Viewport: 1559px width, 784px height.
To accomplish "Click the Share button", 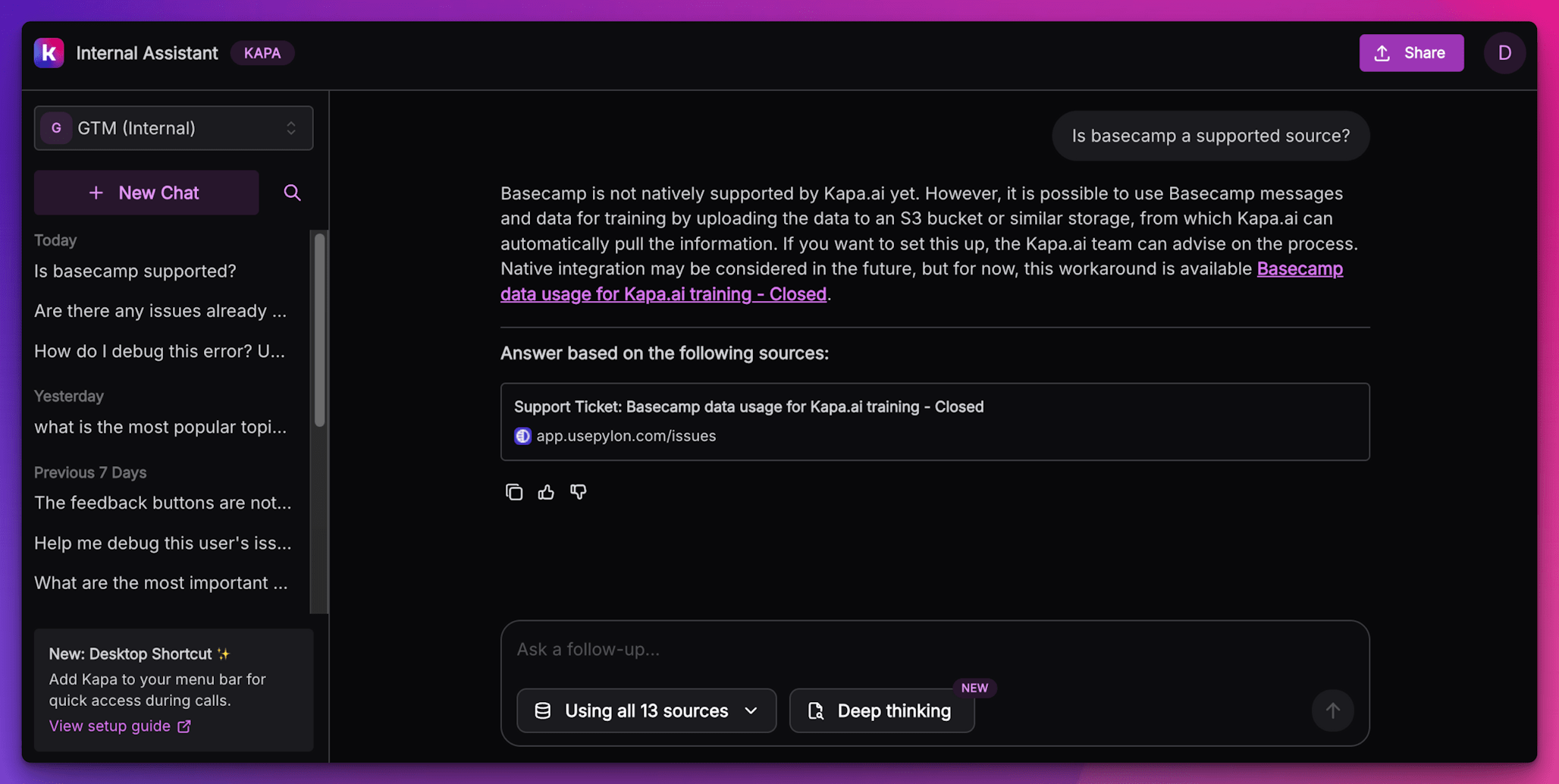I will click(x=1411, y=53).
